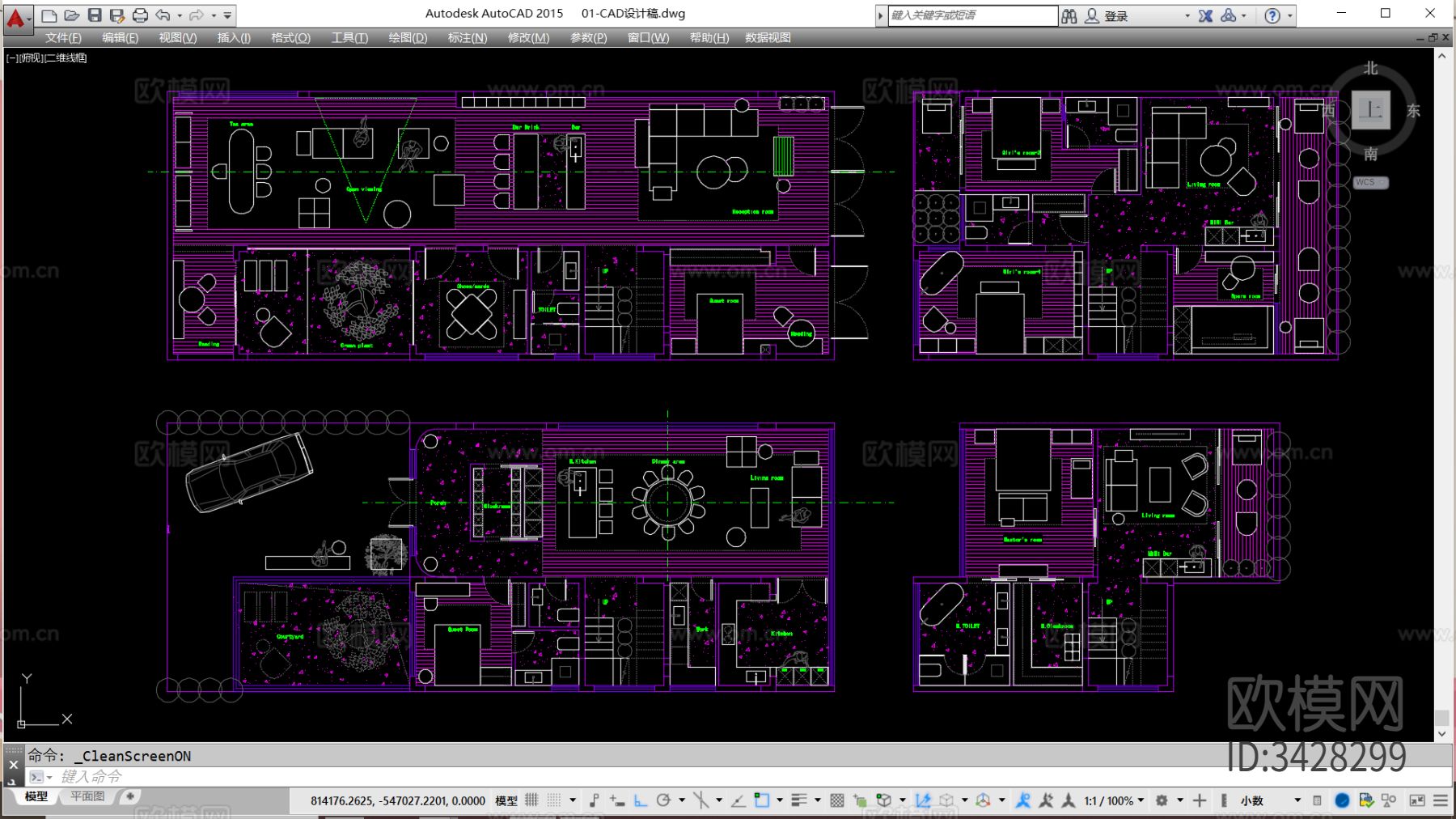
Task: Toggle transparency display checkered icon
Action: (837, 800)
